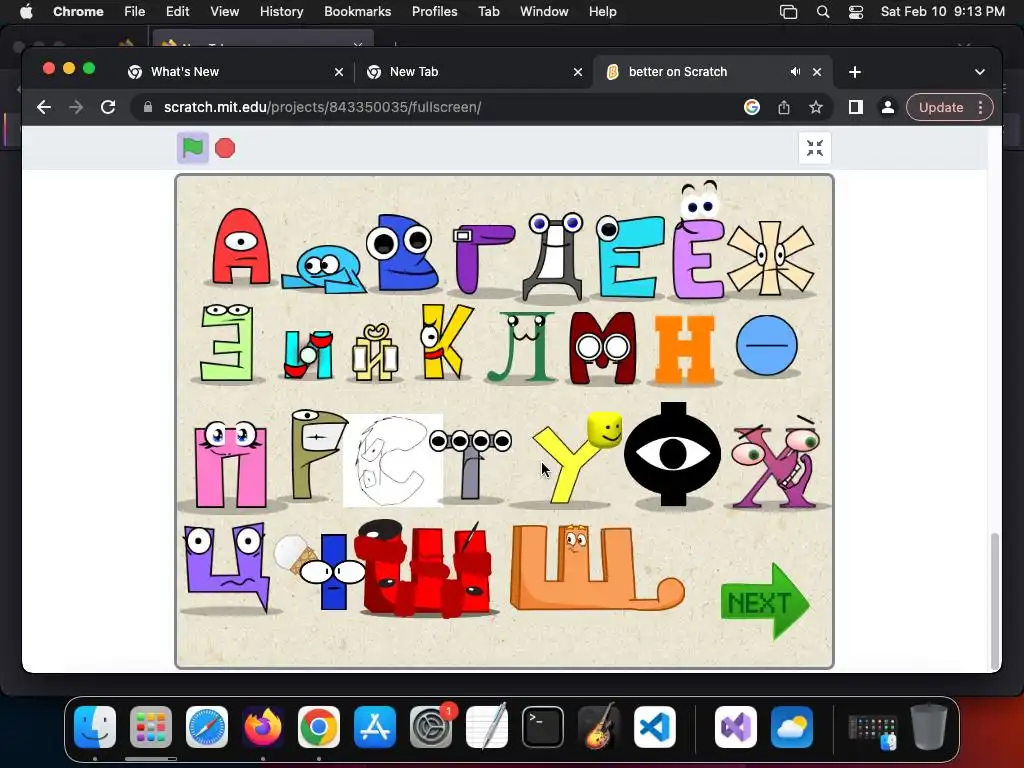Select the orange Щ character
Viewport: 1024px width, 768px height.
click(x=596, y=568)
